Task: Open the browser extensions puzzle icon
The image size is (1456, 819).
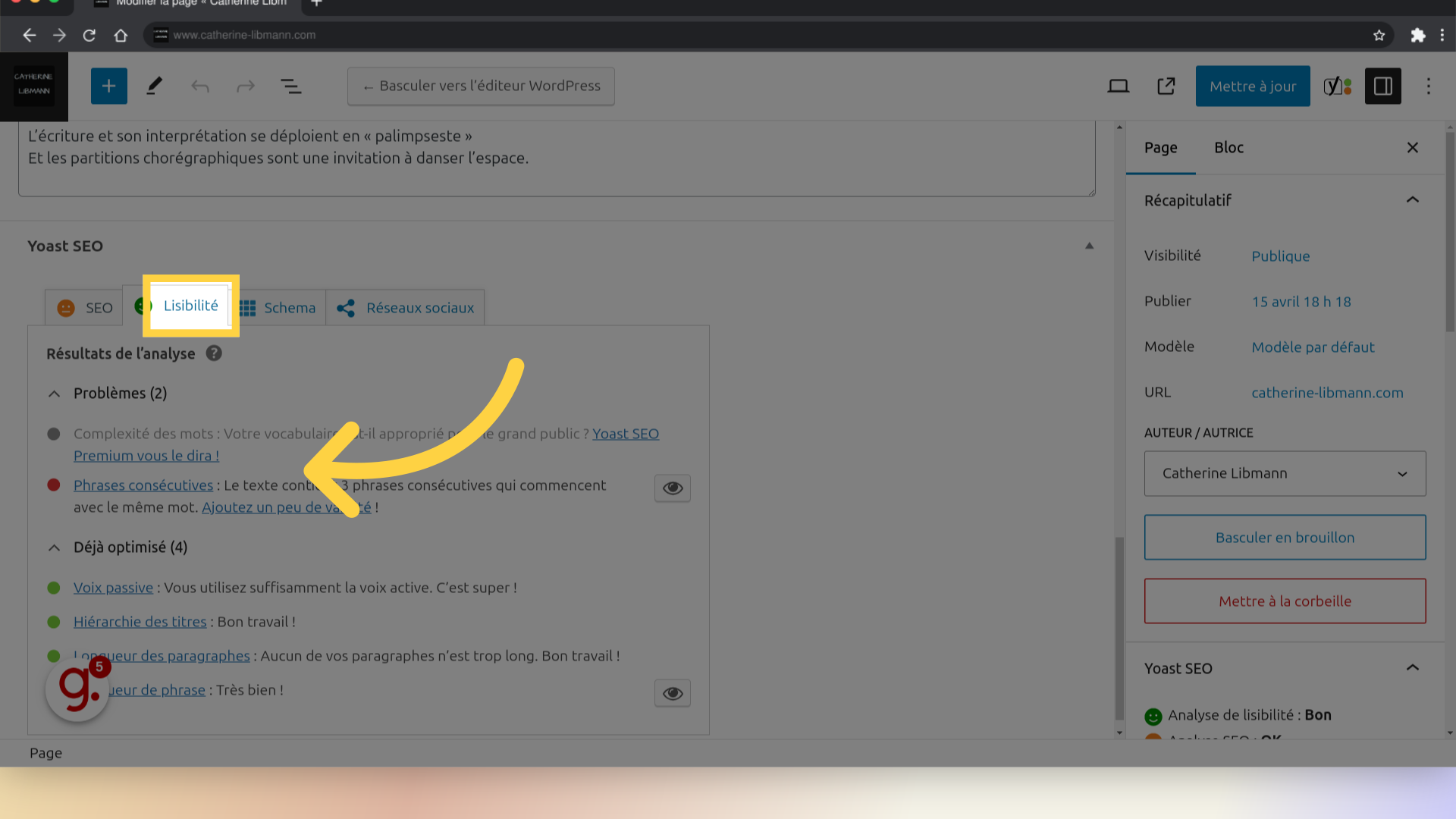Action: pyautogui.click(x=1417, y=35)
